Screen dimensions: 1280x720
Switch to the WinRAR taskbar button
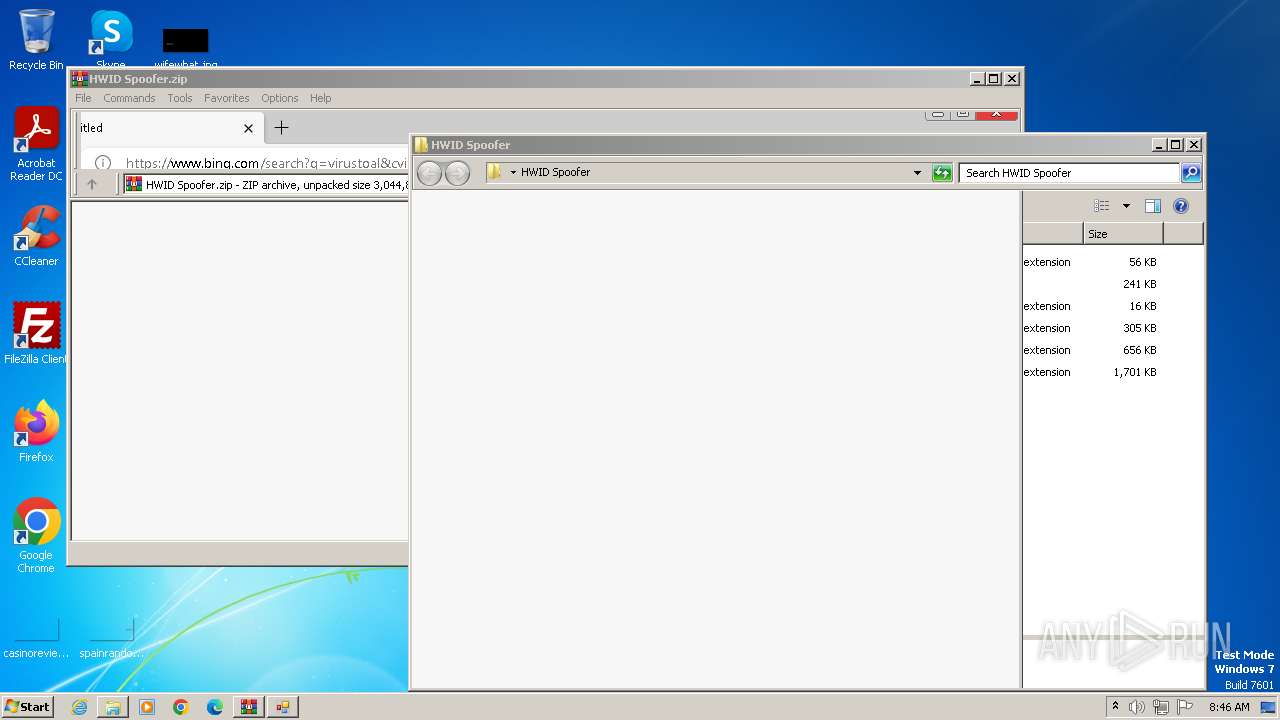point(249,707)
